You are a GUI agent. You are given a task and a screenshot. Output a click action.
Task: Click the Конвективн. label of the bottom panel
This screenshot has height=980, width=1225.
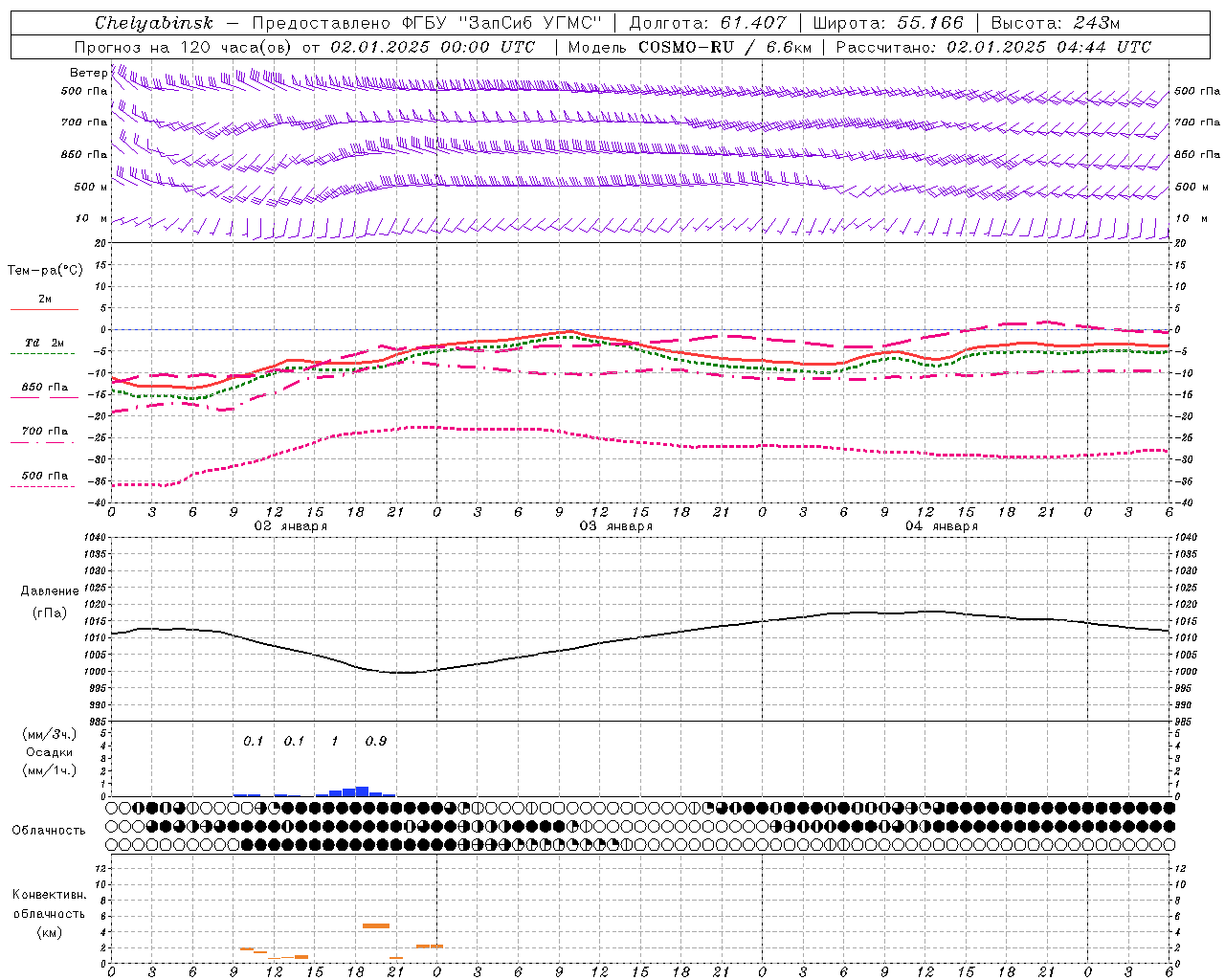(50, 895)
